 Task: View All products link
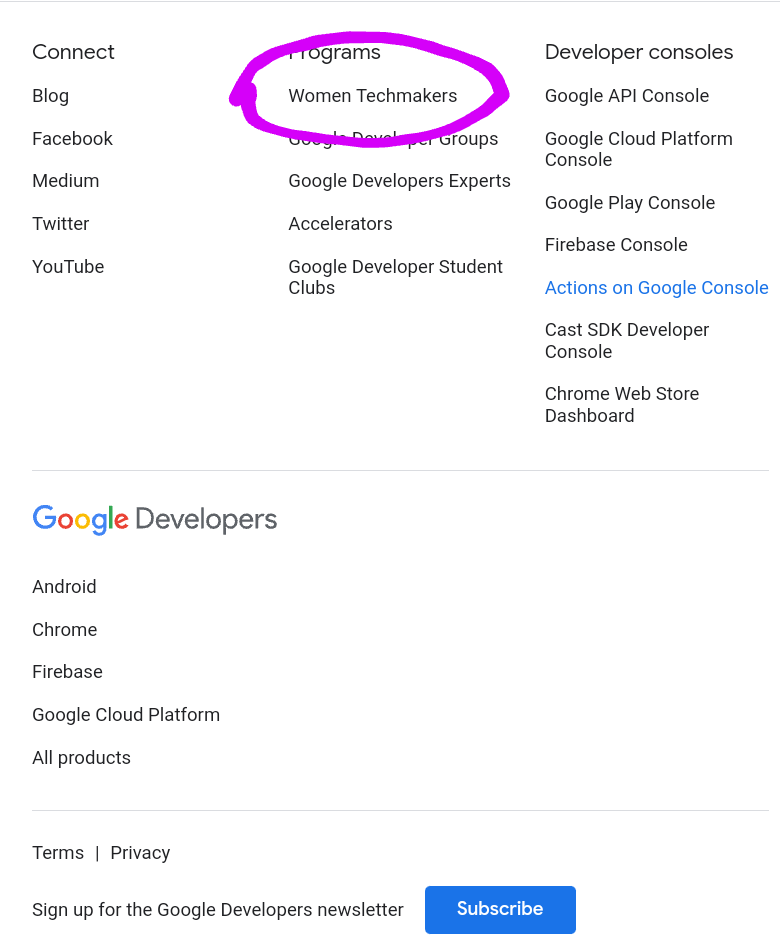(x=81, y=757)
